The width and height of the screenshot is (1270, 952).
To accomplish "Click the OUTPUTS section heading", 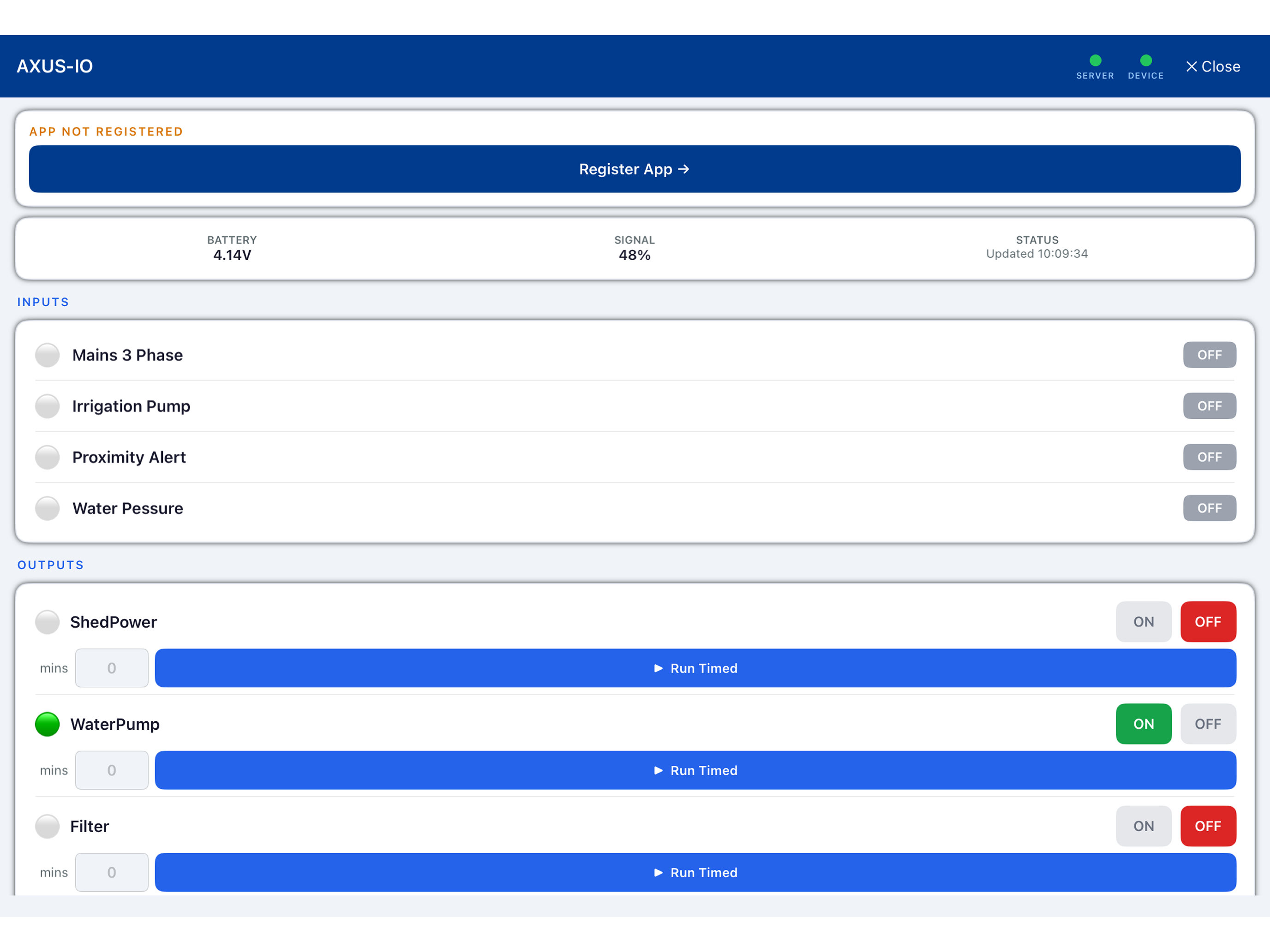I will [x=50, y=565].
